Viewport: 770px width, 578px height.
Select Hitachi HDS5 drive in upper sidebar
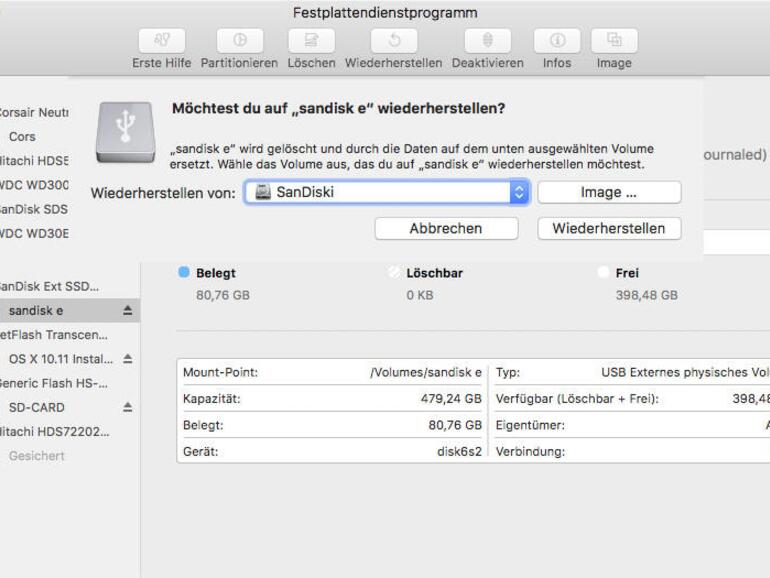34,161
